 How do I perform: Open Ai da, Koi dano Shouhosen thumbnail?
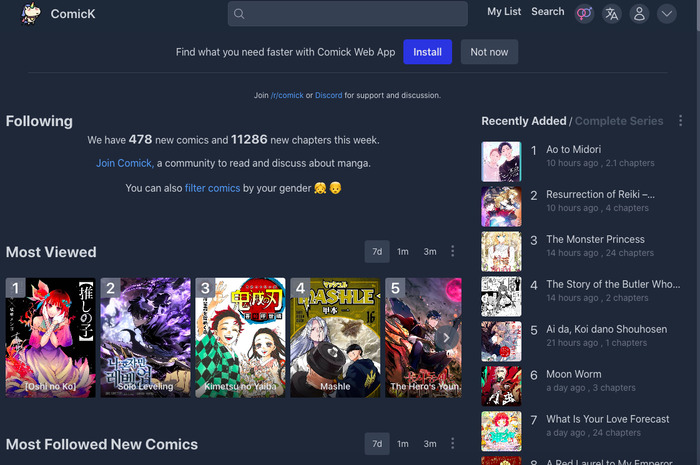tap(501, 341)
